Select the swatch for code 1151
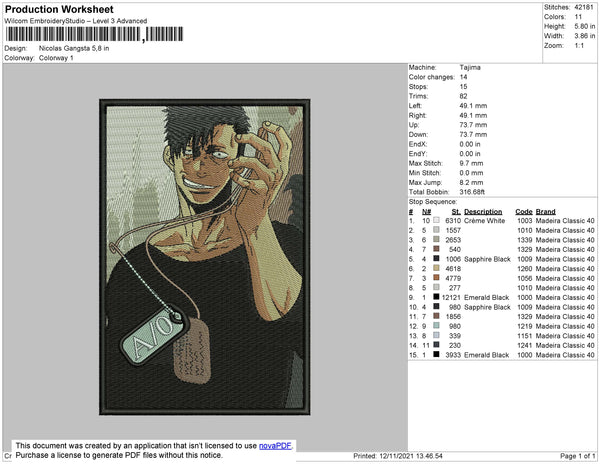Viewport: 600px width, 464px height. click(x=436, y=335)
